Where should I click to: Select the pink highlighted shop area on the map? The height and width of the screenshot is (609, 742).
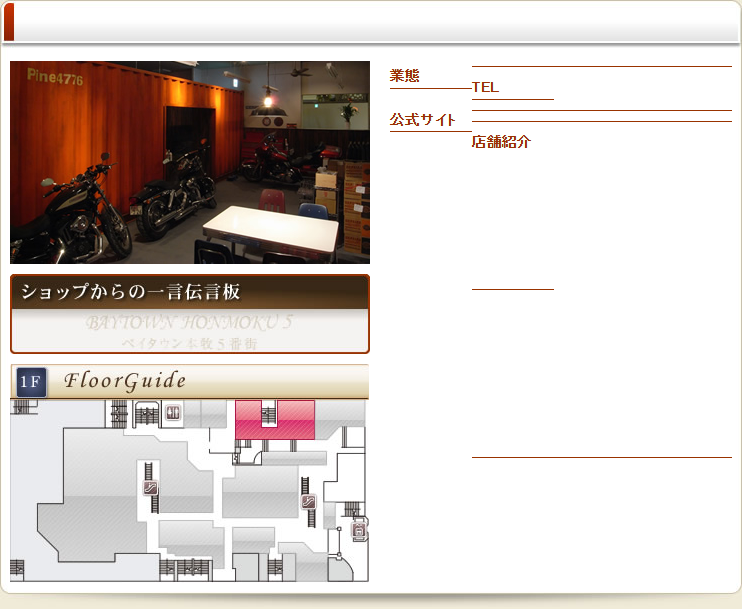click(295, 420)
